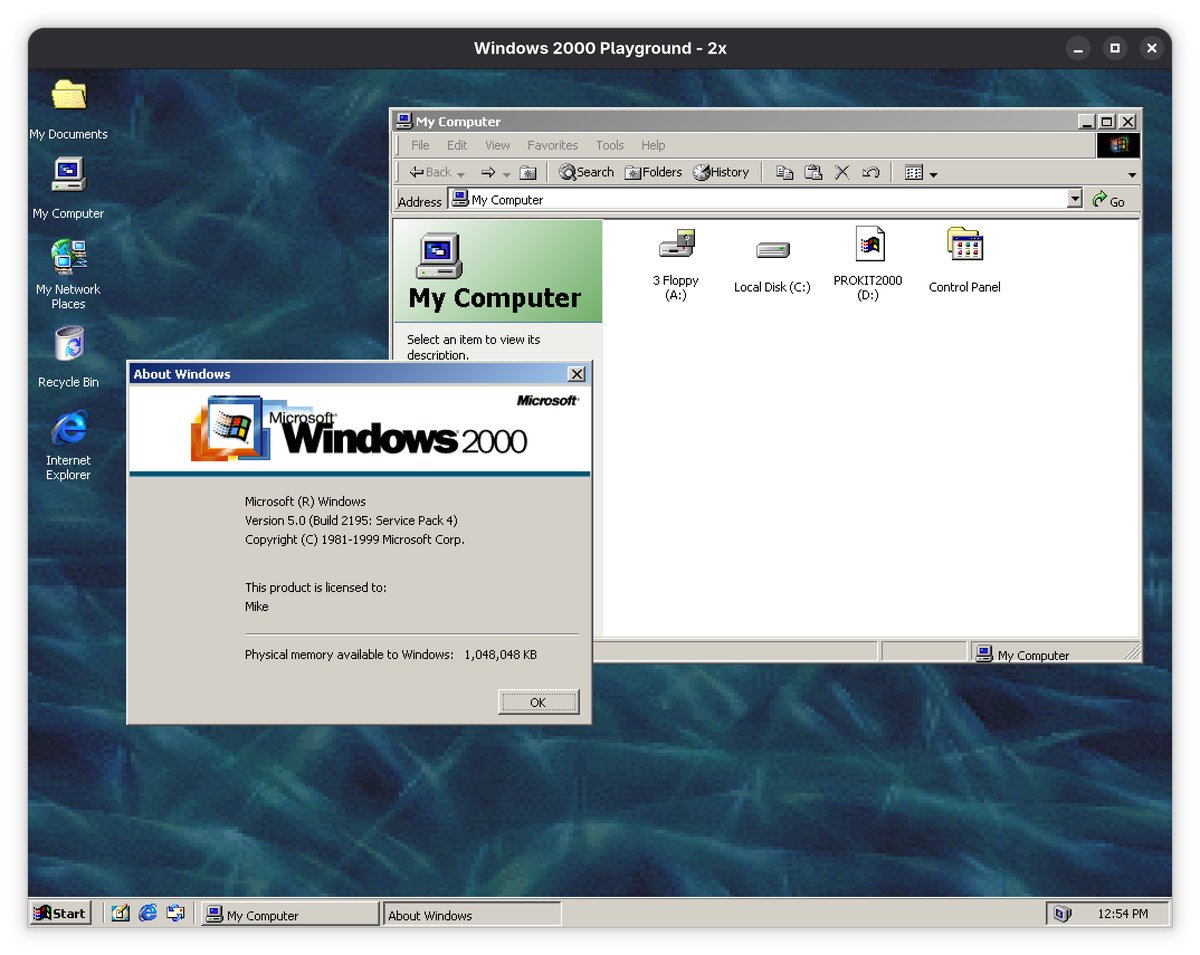Click the Move To toolbar icon
This screenshot has width=1200, height=955.
(785, 172)
